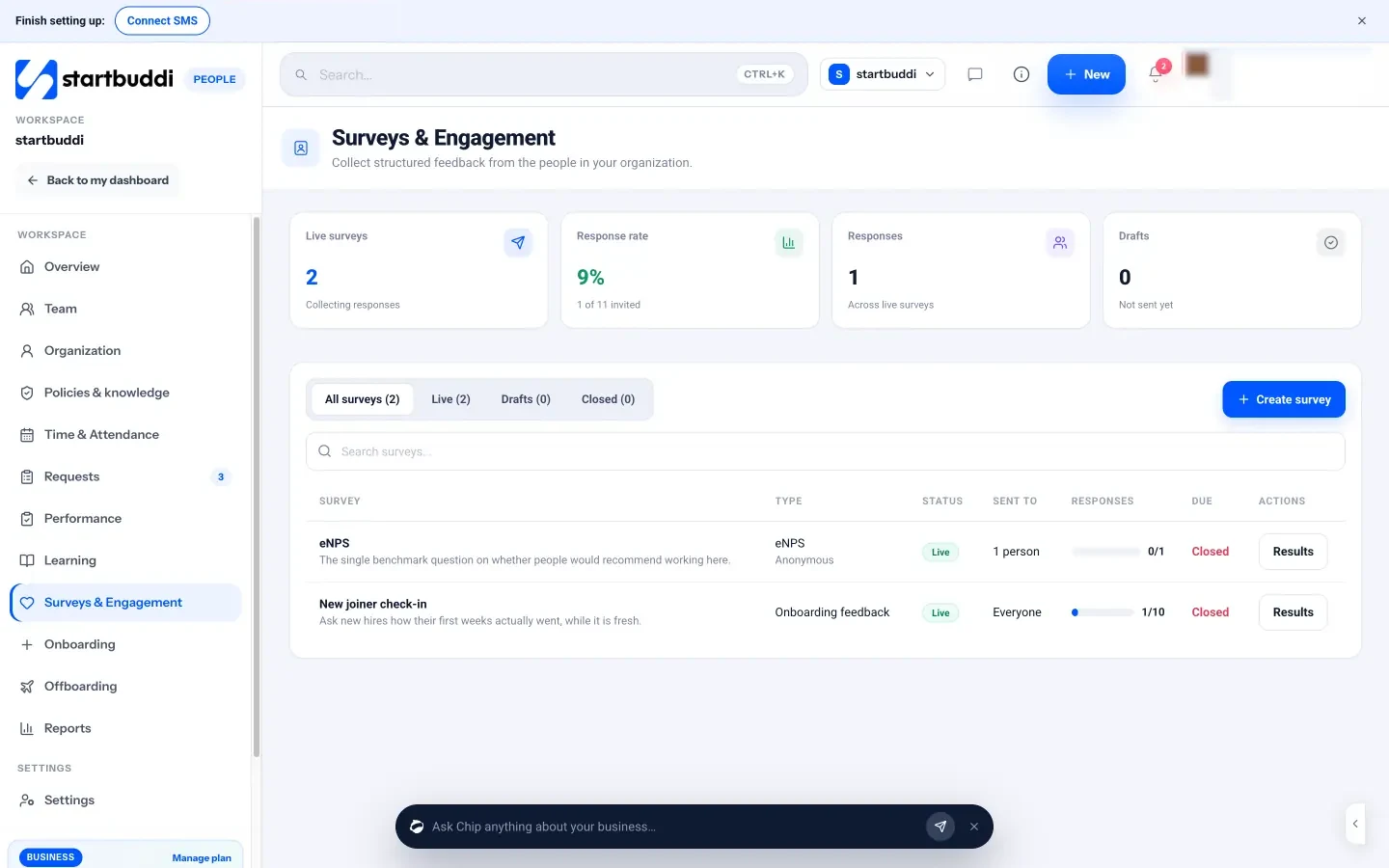Open the user avatar menu
1389x868 pixels.
pos(1197,65)
